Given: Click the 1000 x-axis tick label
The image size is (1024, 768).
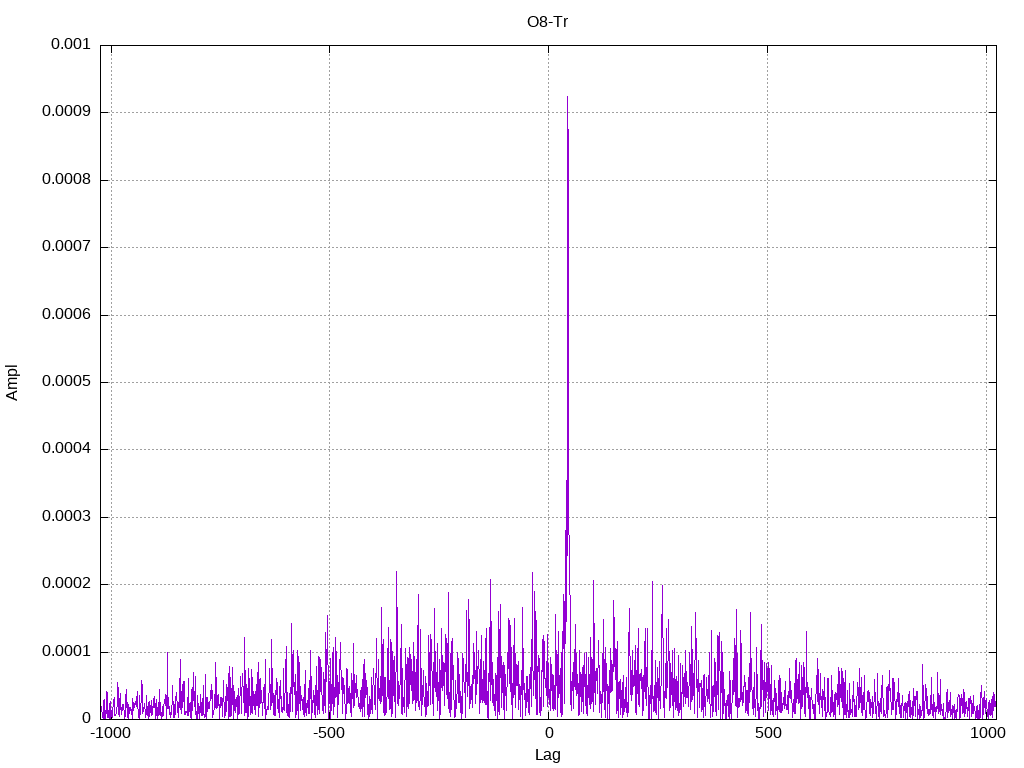Looking at the screenshot, I should click(987, 733).
